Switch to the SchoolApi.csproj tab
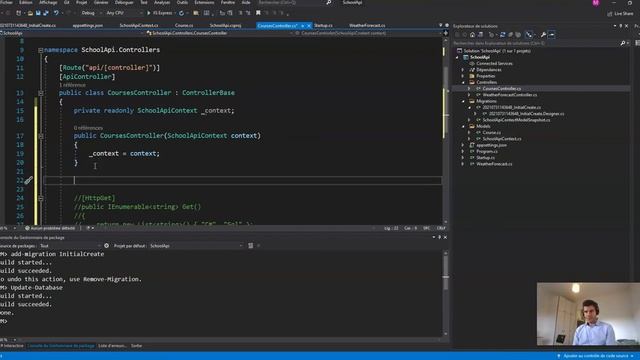The image size is (640, 360). [225, 25]
